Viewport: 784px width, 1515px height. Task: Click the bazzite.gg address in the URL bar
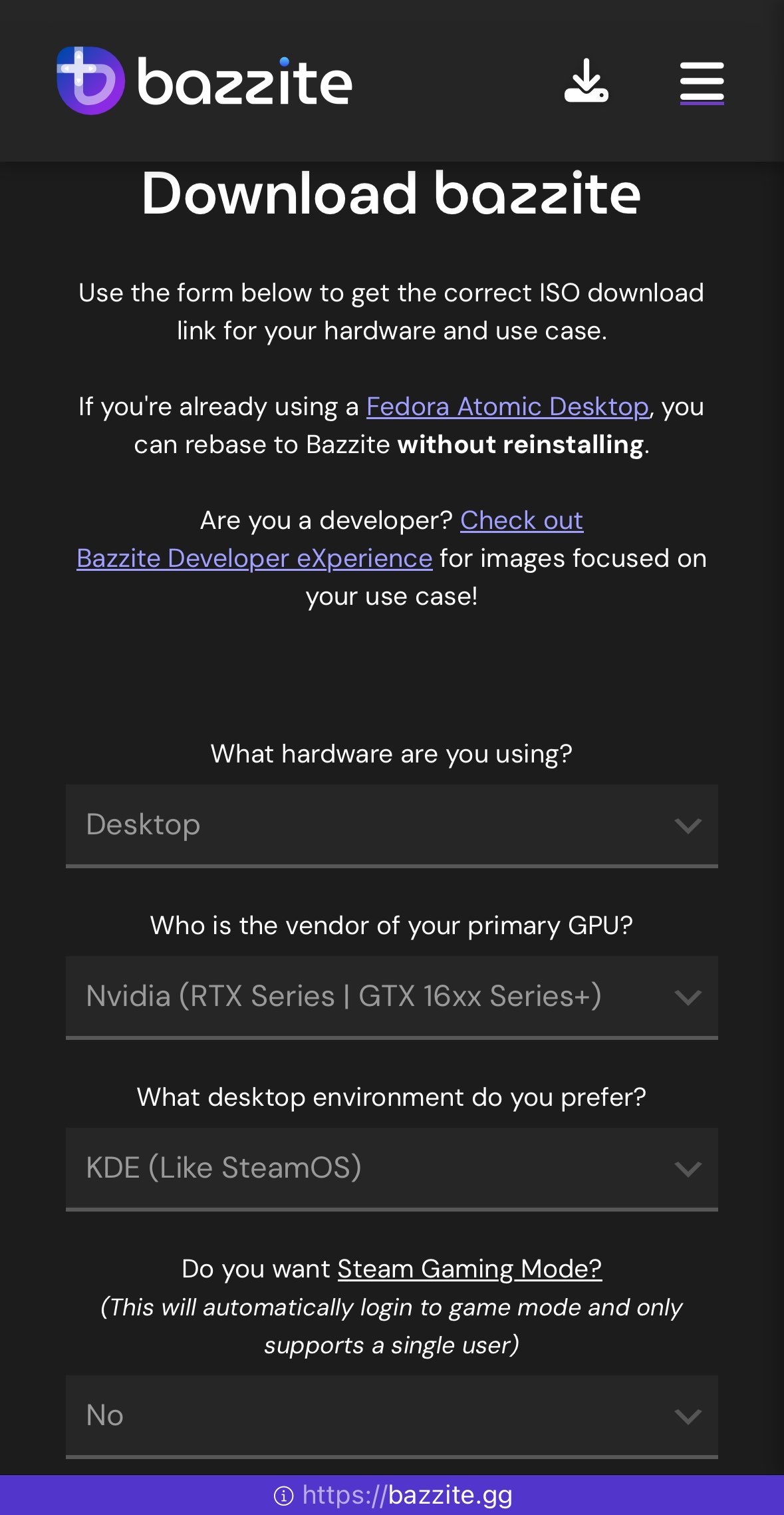click(x=407, y=1495)
